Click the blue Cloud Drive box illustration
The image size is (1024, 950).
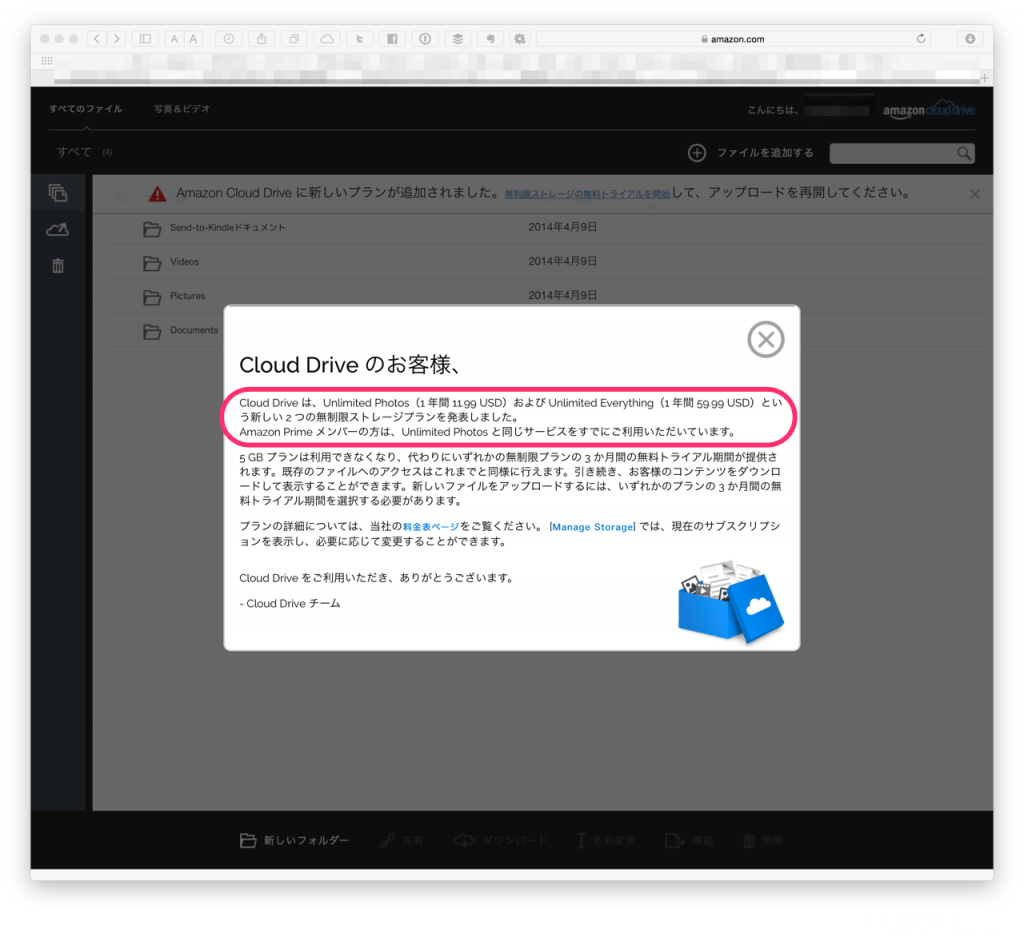(x=731, y=601)
